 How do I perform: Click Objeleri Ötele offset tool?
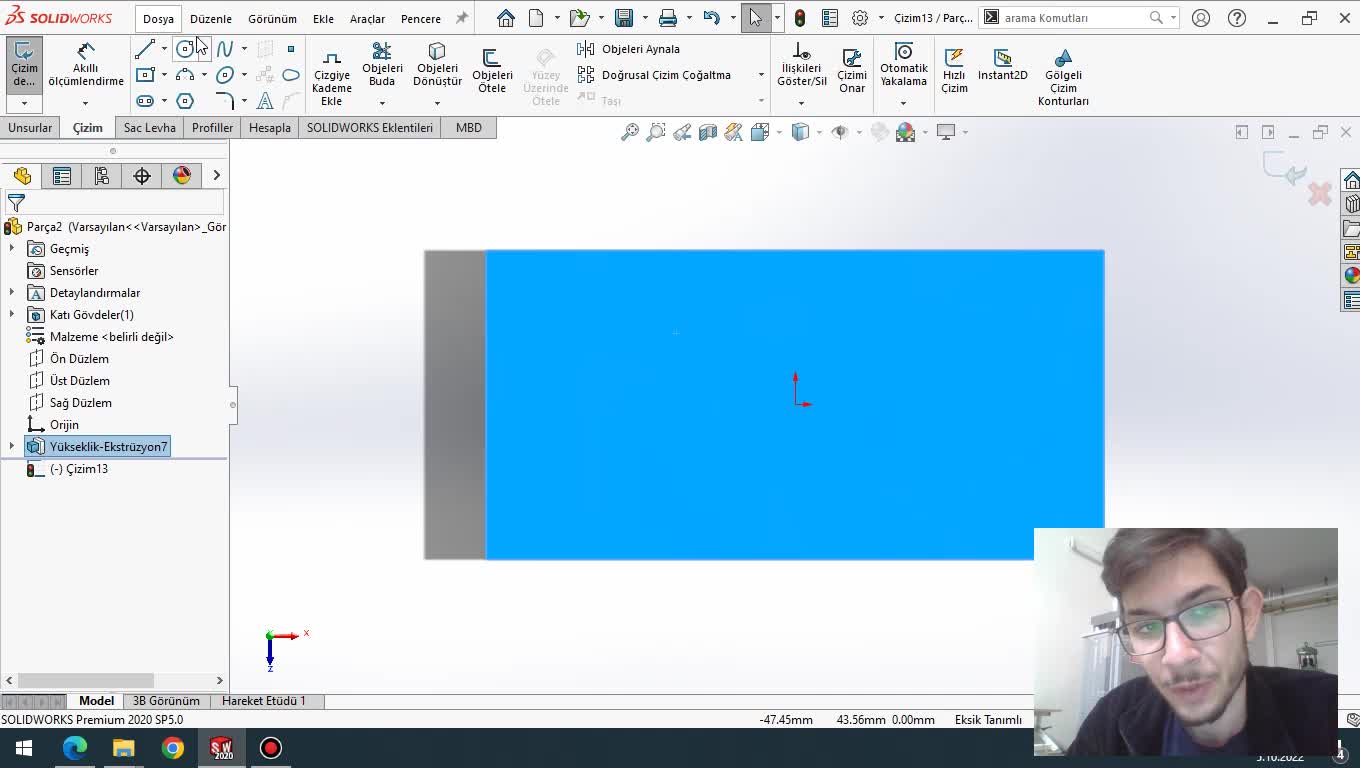click(492, 70)
